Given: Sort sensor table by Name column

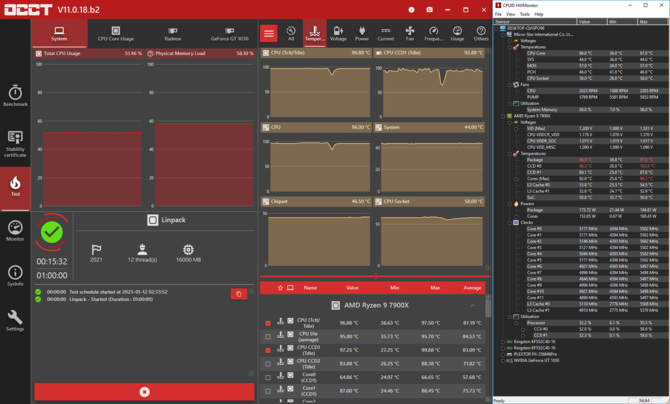Looking at the screenshot, I should 310,288.
